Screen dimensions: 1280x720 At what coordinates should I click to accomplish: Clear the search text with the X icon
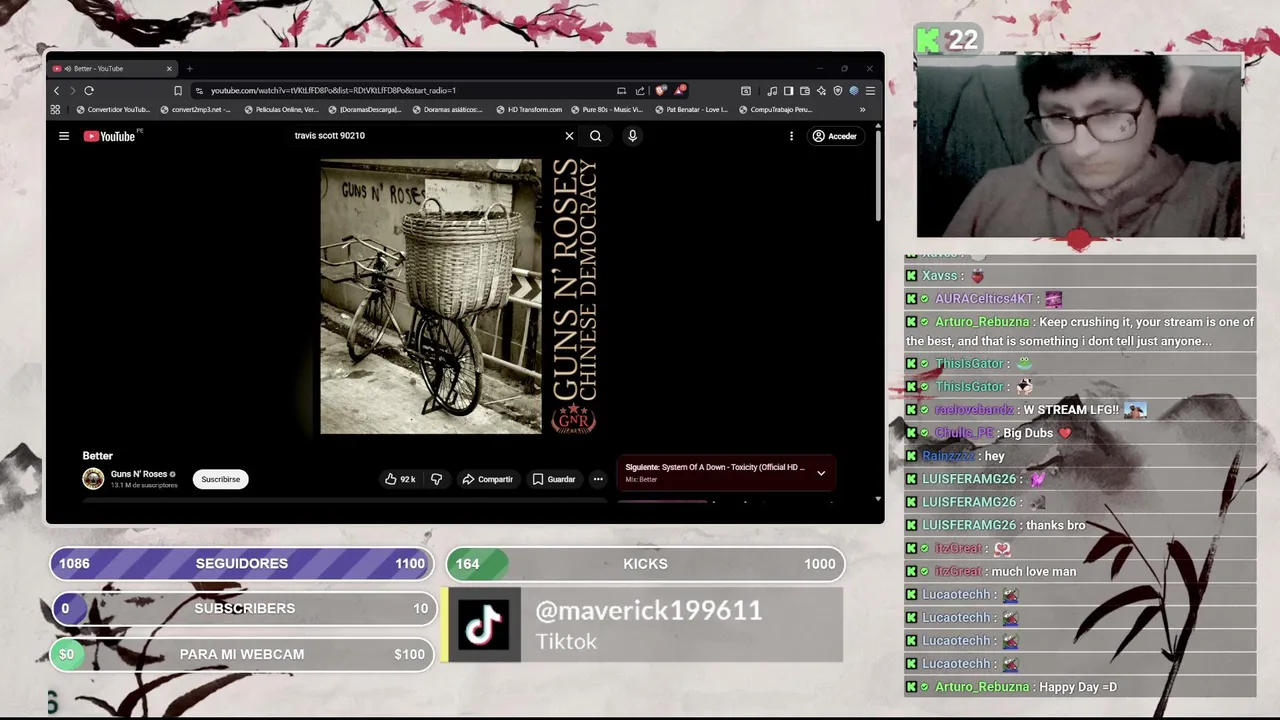click(x=569, y=136)
